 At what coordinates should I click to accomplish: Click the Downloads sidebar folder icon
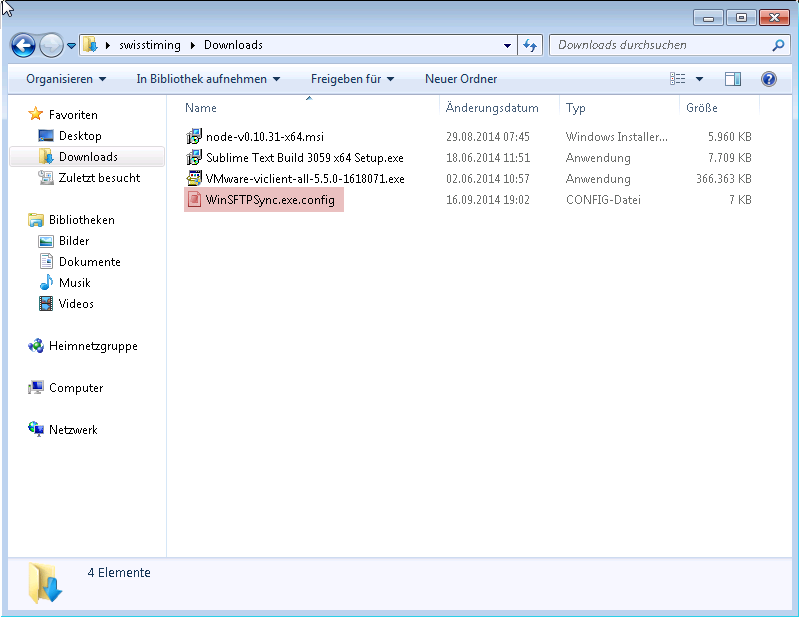(46, 156)
